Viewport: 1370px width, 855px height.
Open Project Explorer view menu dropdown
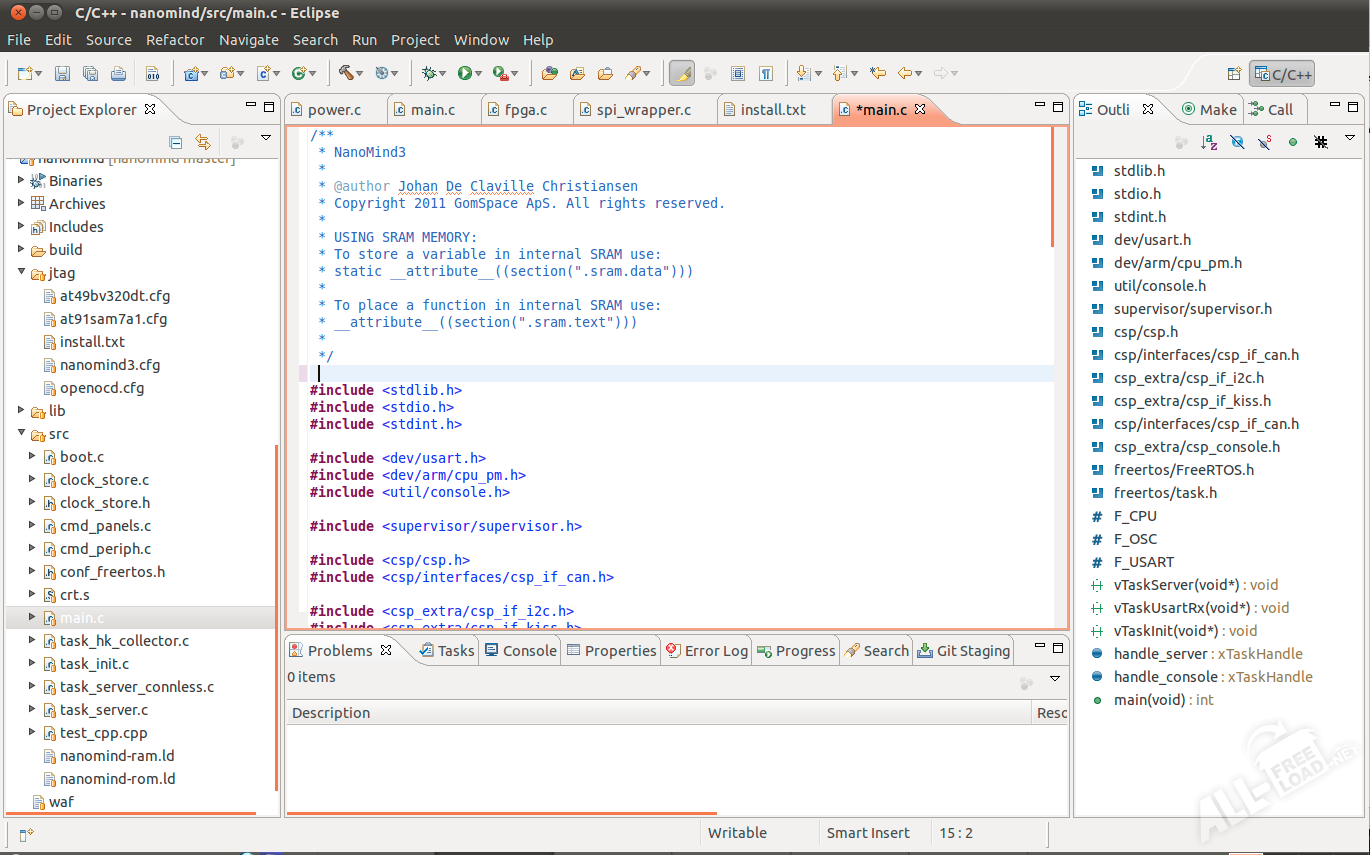tap(266, 138)
